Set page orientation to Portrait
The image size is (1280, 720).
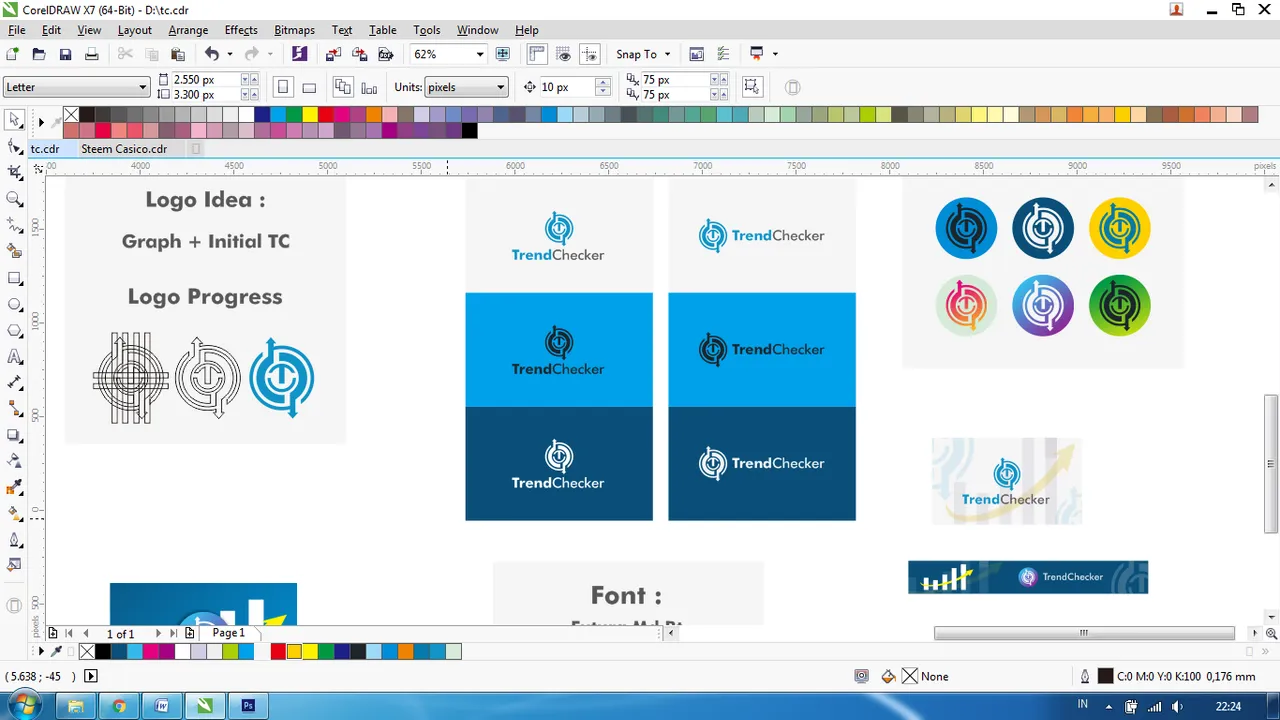coord(283,87)
